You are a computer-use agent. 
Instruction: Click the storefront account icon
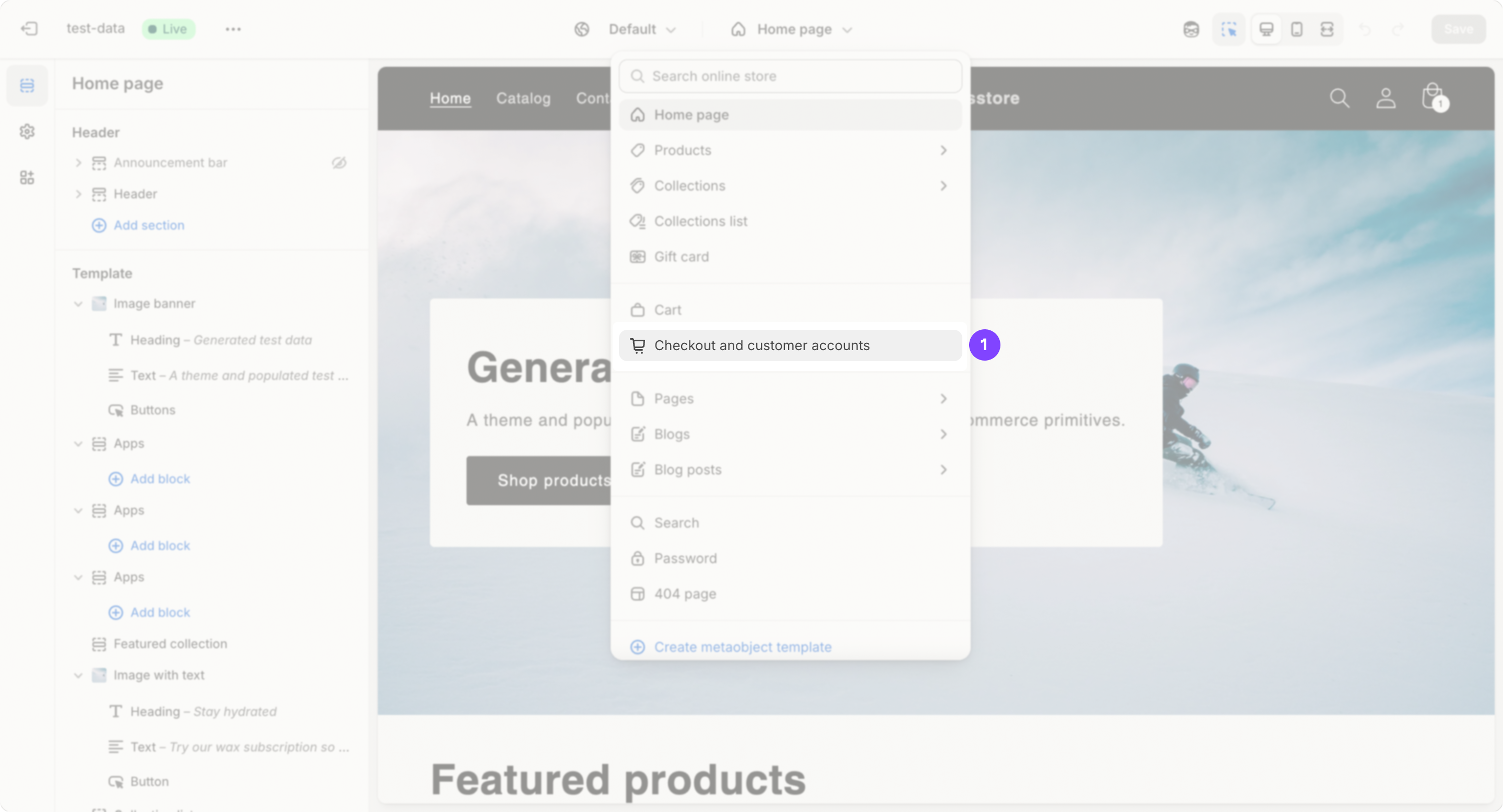tap(1386, 98)
